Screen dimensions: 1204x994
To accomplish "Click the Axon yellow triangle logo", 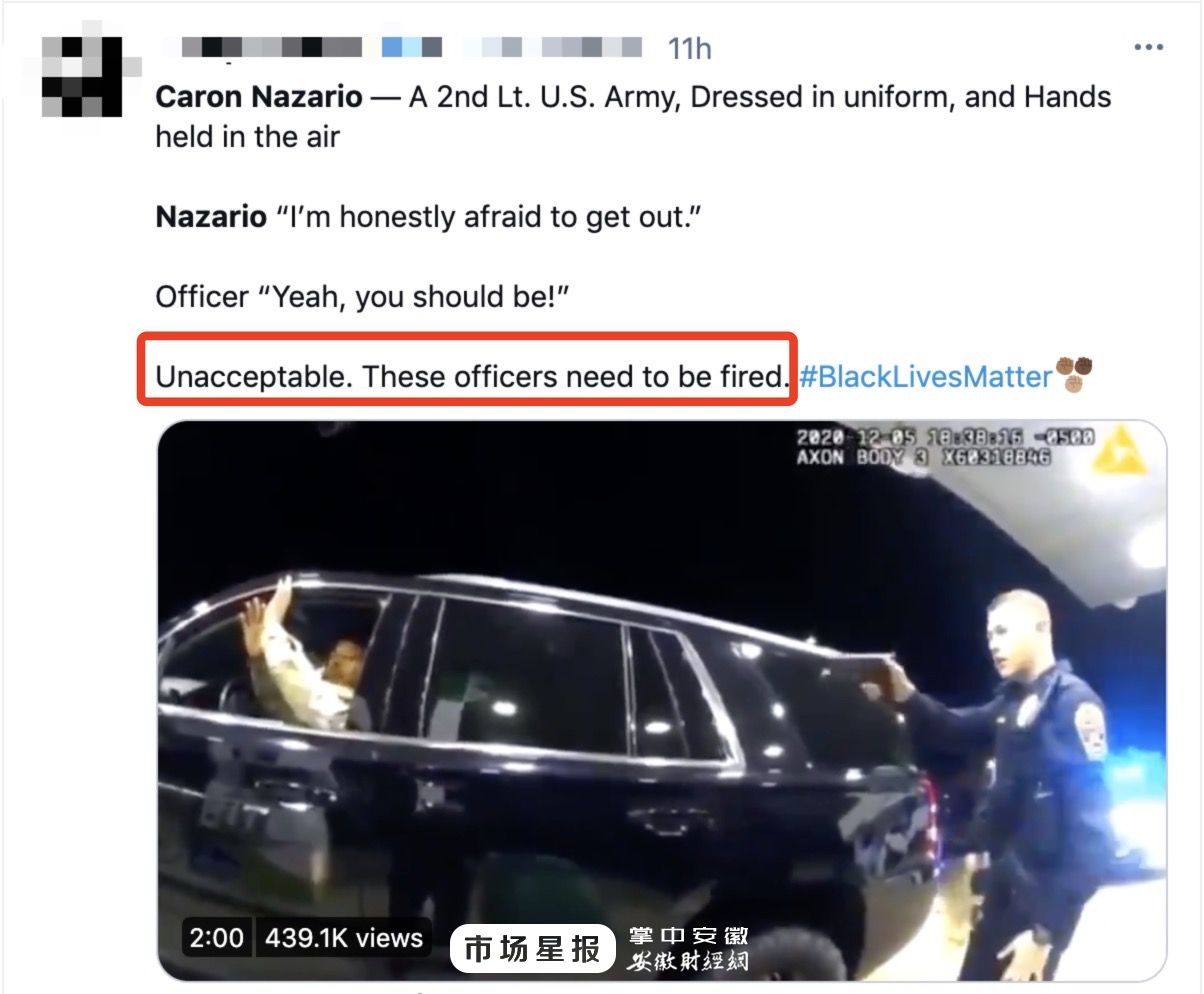I will pyautogui.click(x=1118, y=450).
